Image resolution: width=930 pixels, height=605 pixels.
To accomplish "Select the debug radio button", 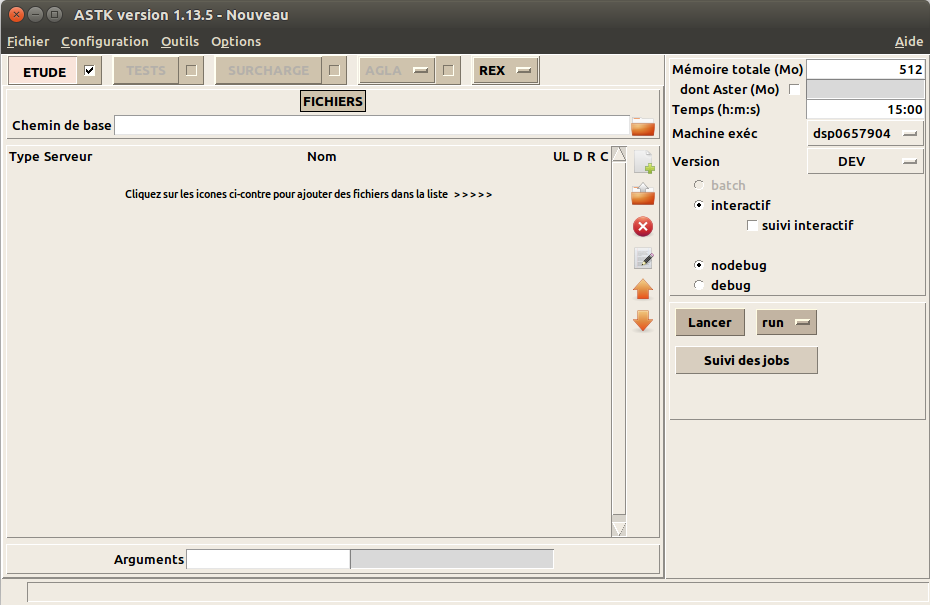I will [x=699, y=286].
